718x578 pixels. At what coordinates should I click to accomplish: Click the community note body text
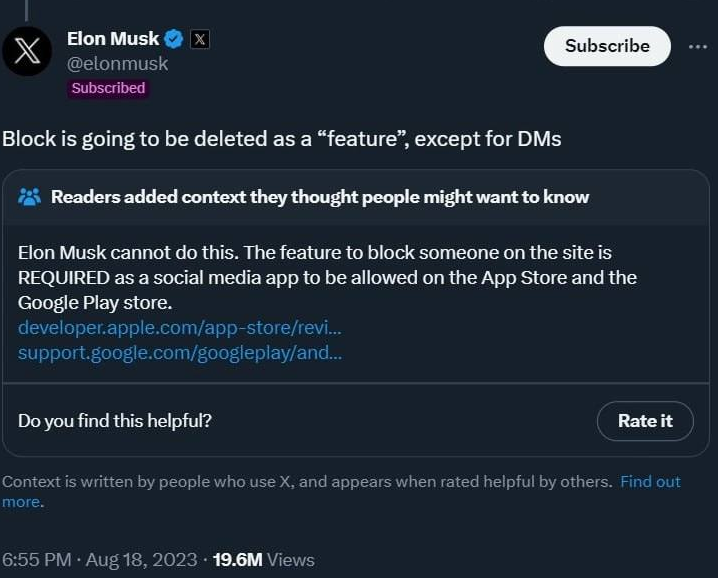tap(327, 278)
